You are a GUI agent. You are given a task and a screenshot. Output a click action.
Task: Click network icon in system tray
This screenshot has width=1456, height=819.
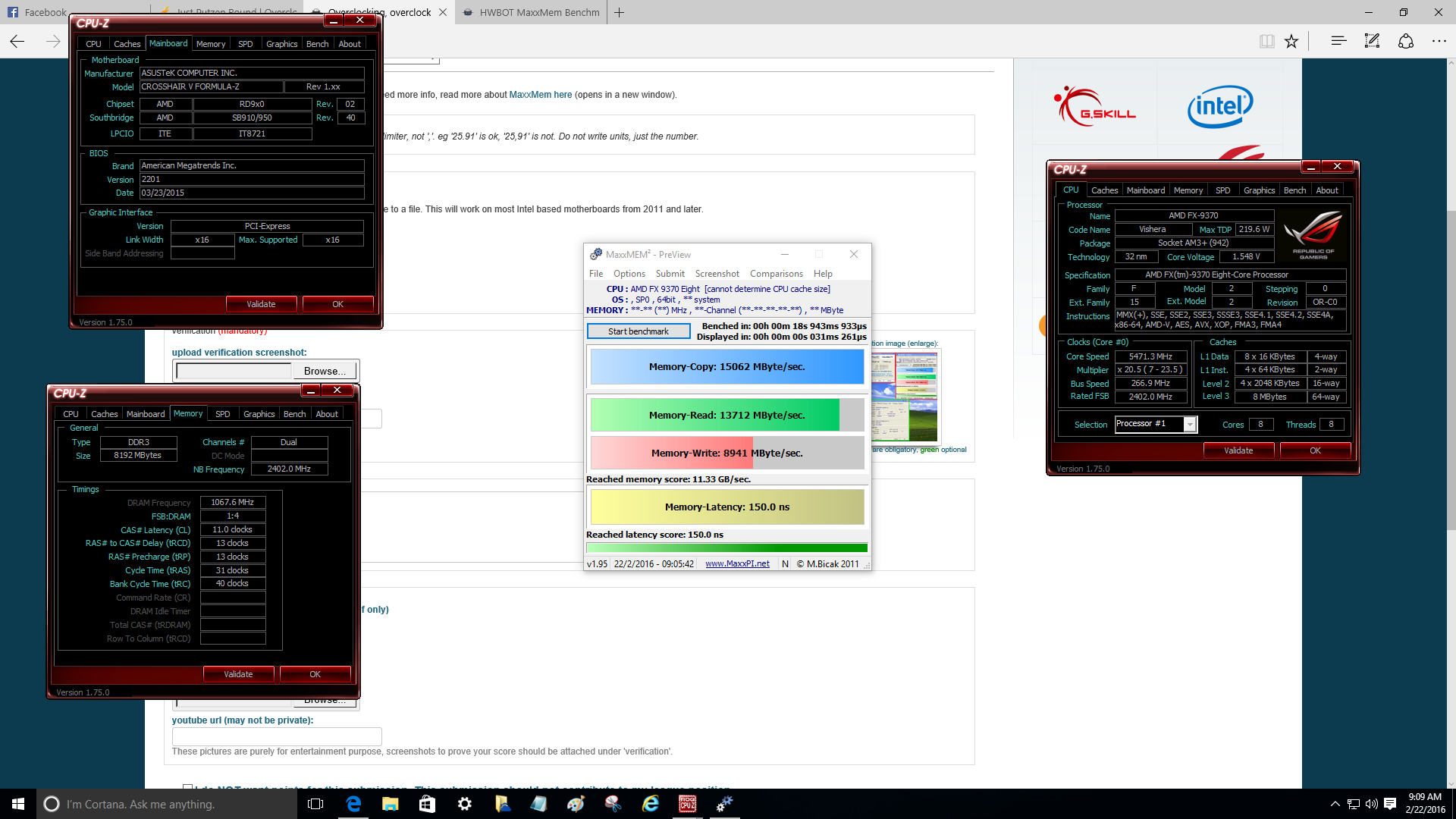pos(1353,804)
